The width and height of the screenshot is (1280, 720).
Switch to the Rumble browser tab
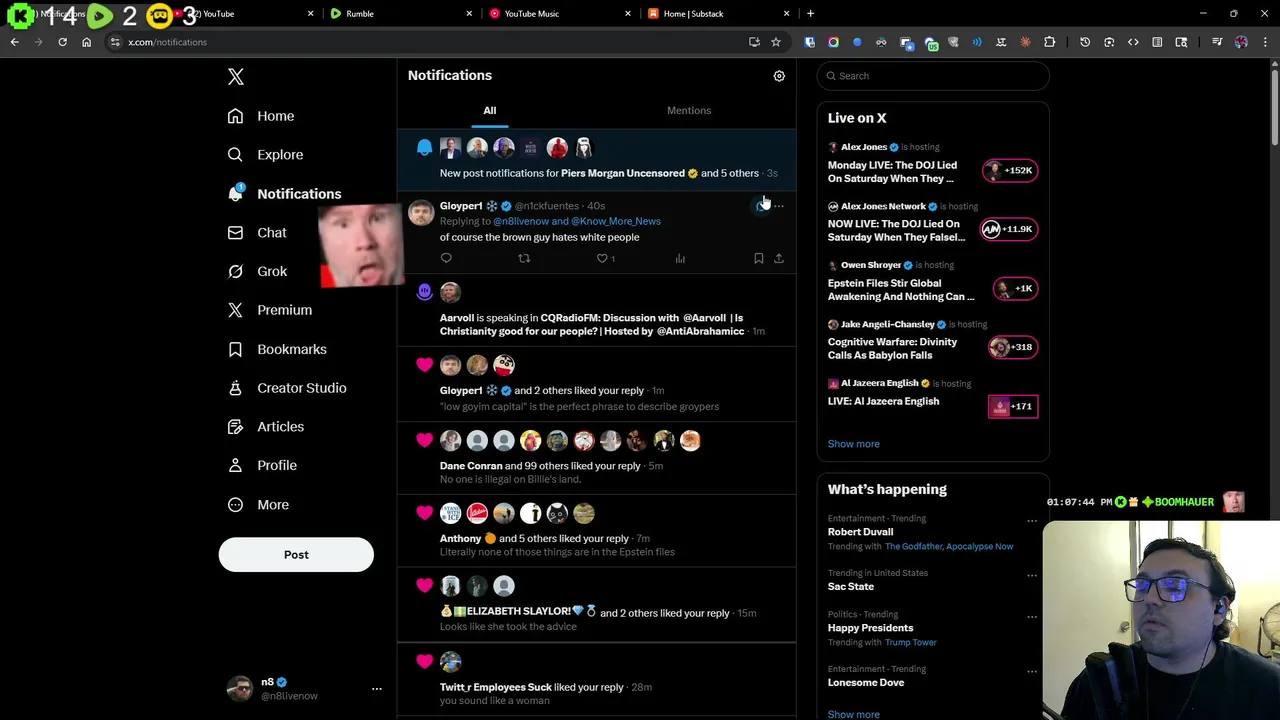[x=400, y=14]
